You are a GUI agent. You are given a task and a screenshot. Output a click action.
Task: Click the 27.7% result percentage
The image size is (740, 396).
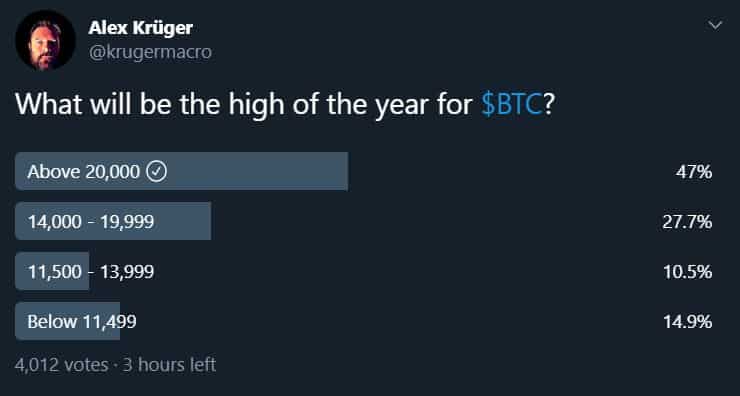[x=687, y=222]
